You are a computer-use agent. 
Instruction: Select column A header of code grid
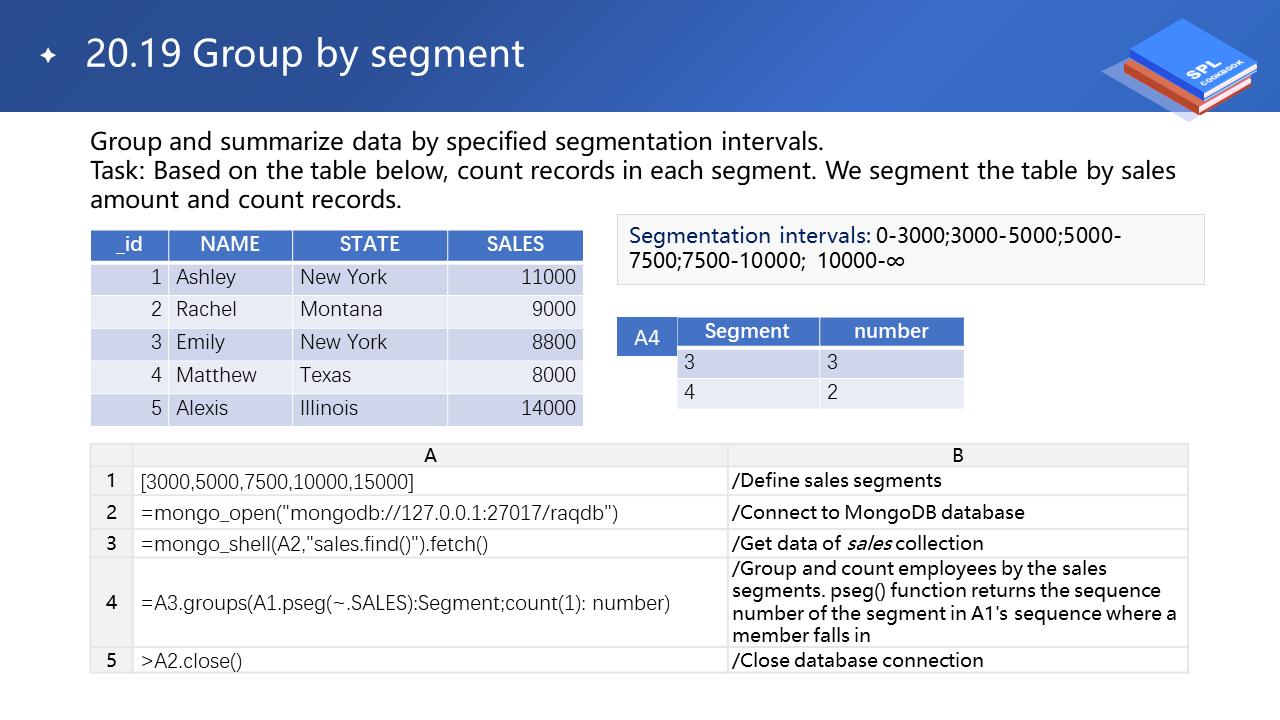430,455
